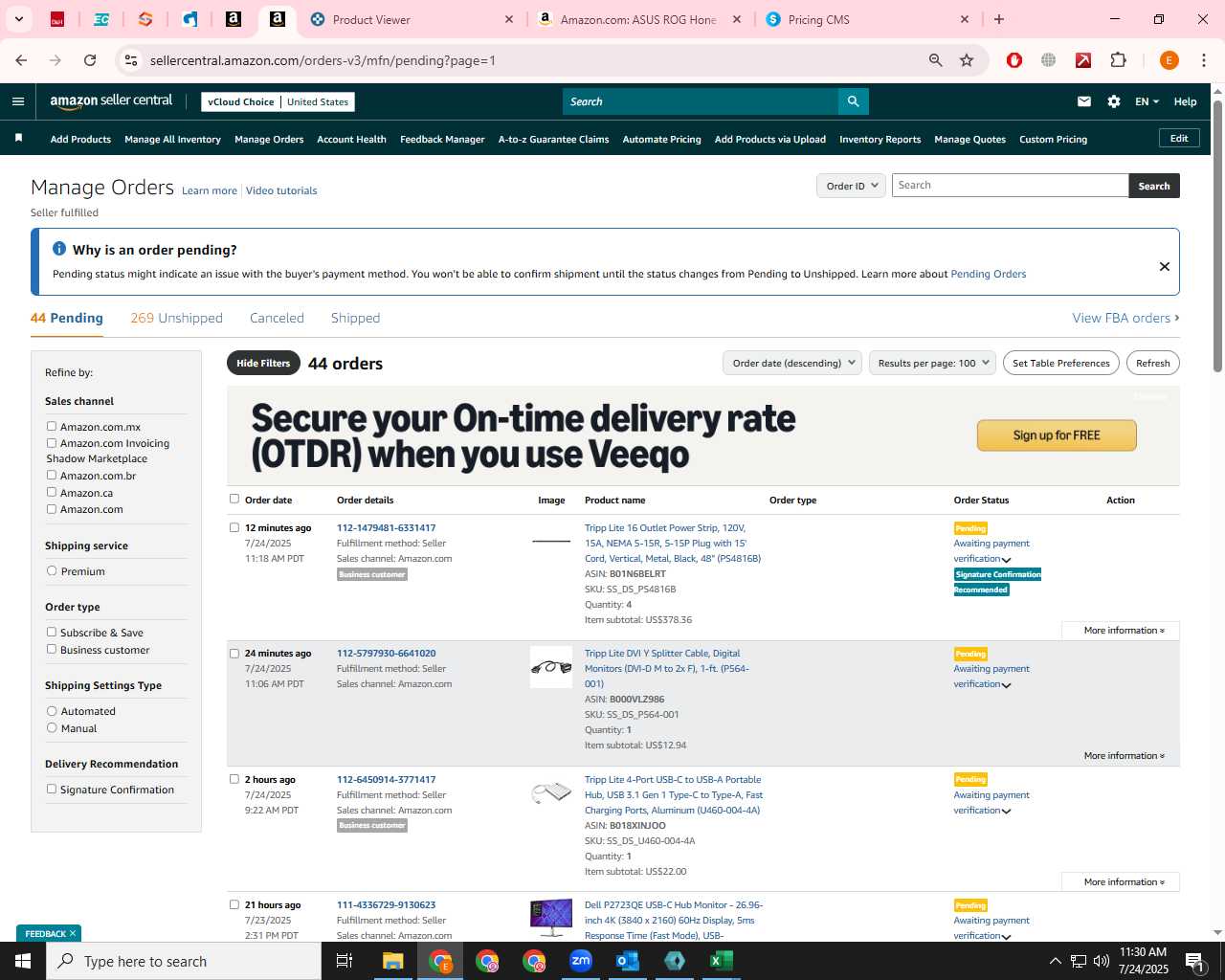
Task: Open Account Health menu item
Action: pos(351,139)
